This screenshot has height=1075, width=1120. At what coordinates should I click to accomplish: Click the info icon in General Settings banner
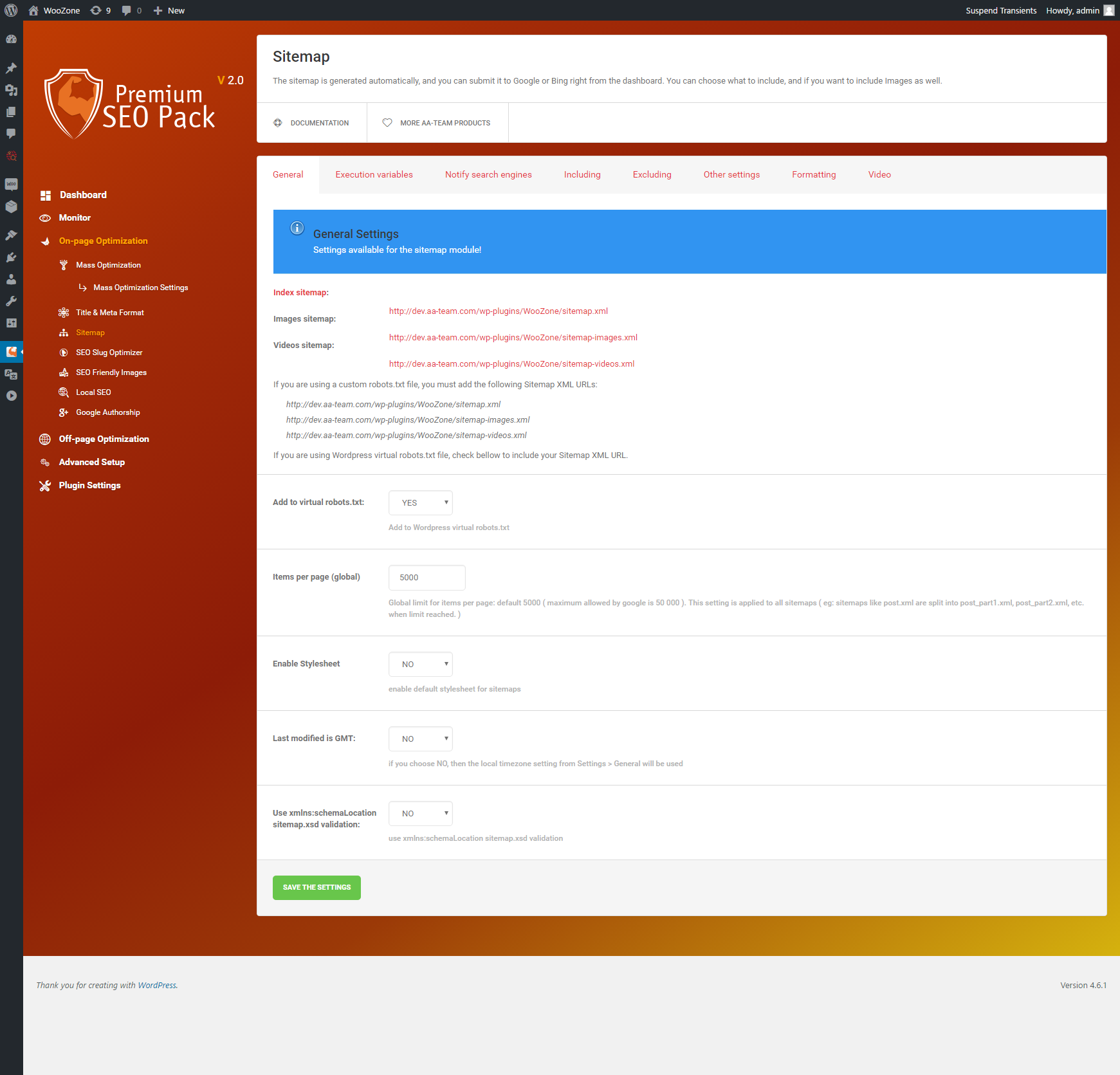pyautogui.click(x=297, y=228)
